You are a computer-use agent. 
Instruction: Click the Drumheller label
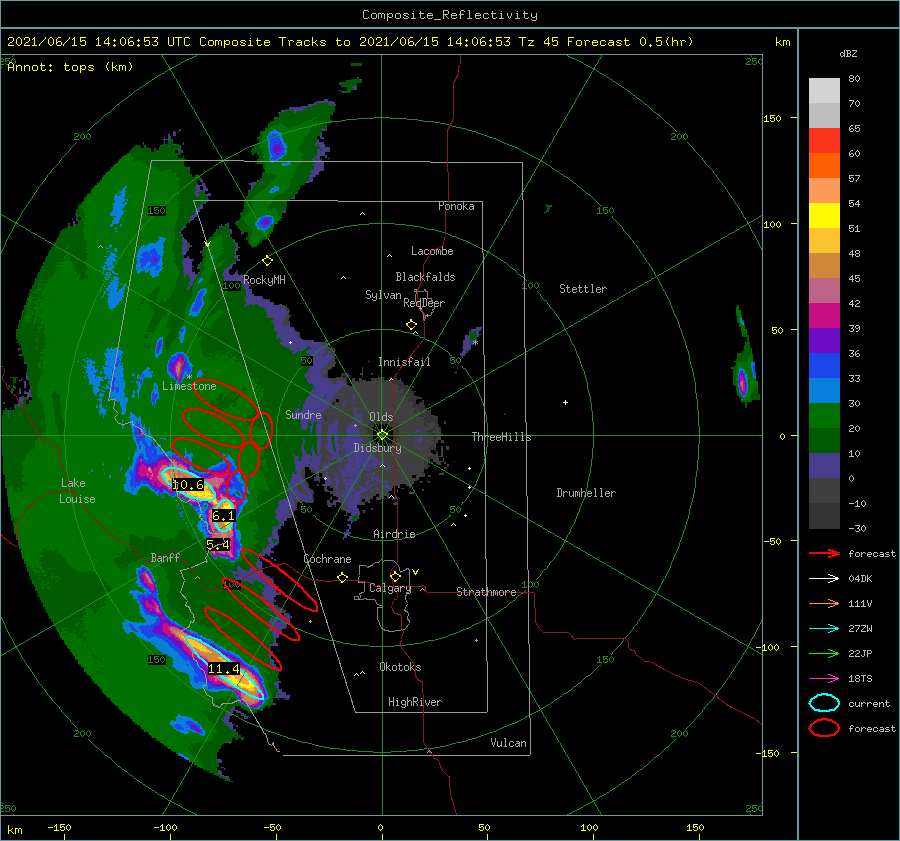(x=586, y=493)
